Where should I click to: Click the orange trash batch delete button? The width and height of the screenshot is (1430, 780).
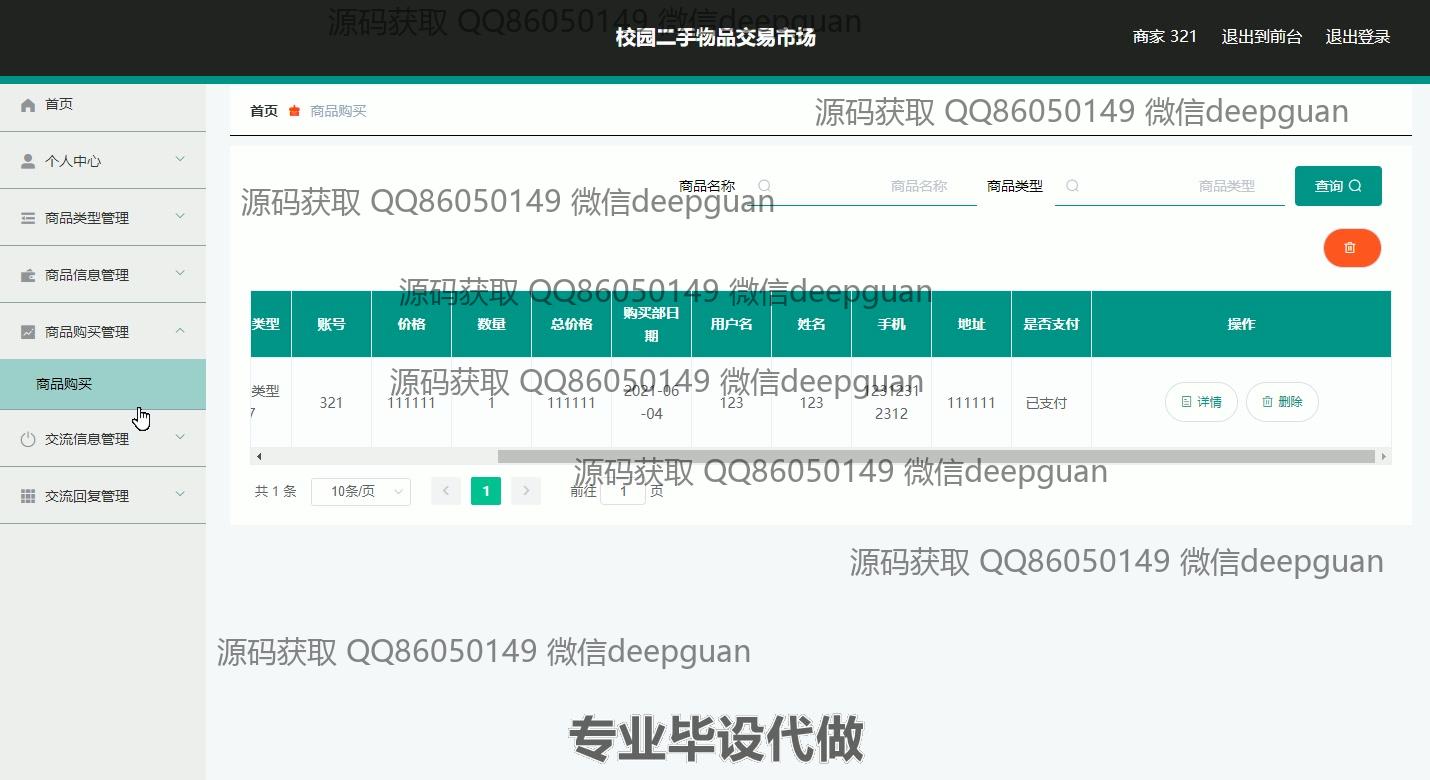point(1351,248)
